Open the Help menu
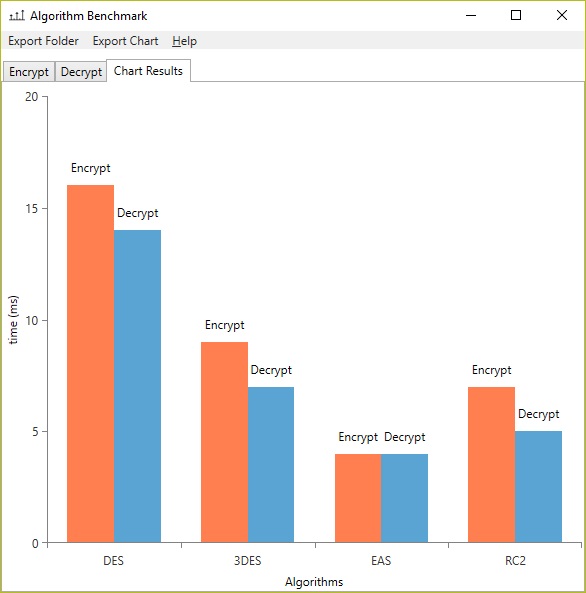Image resolution: width=586 pixels, height=593 pixels. 184,41
